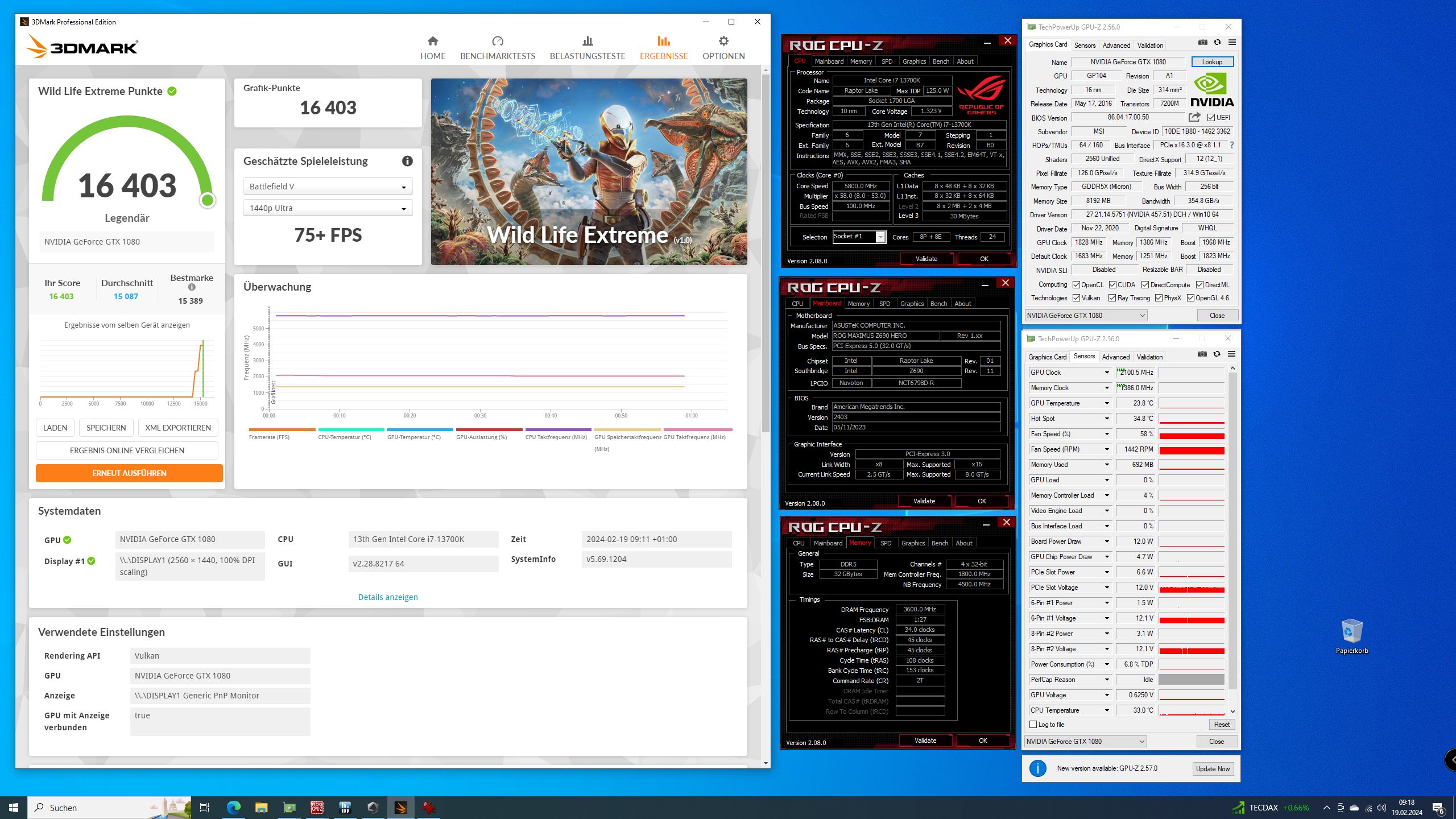Click the Suchen taskbar search field

pos(109,808)
